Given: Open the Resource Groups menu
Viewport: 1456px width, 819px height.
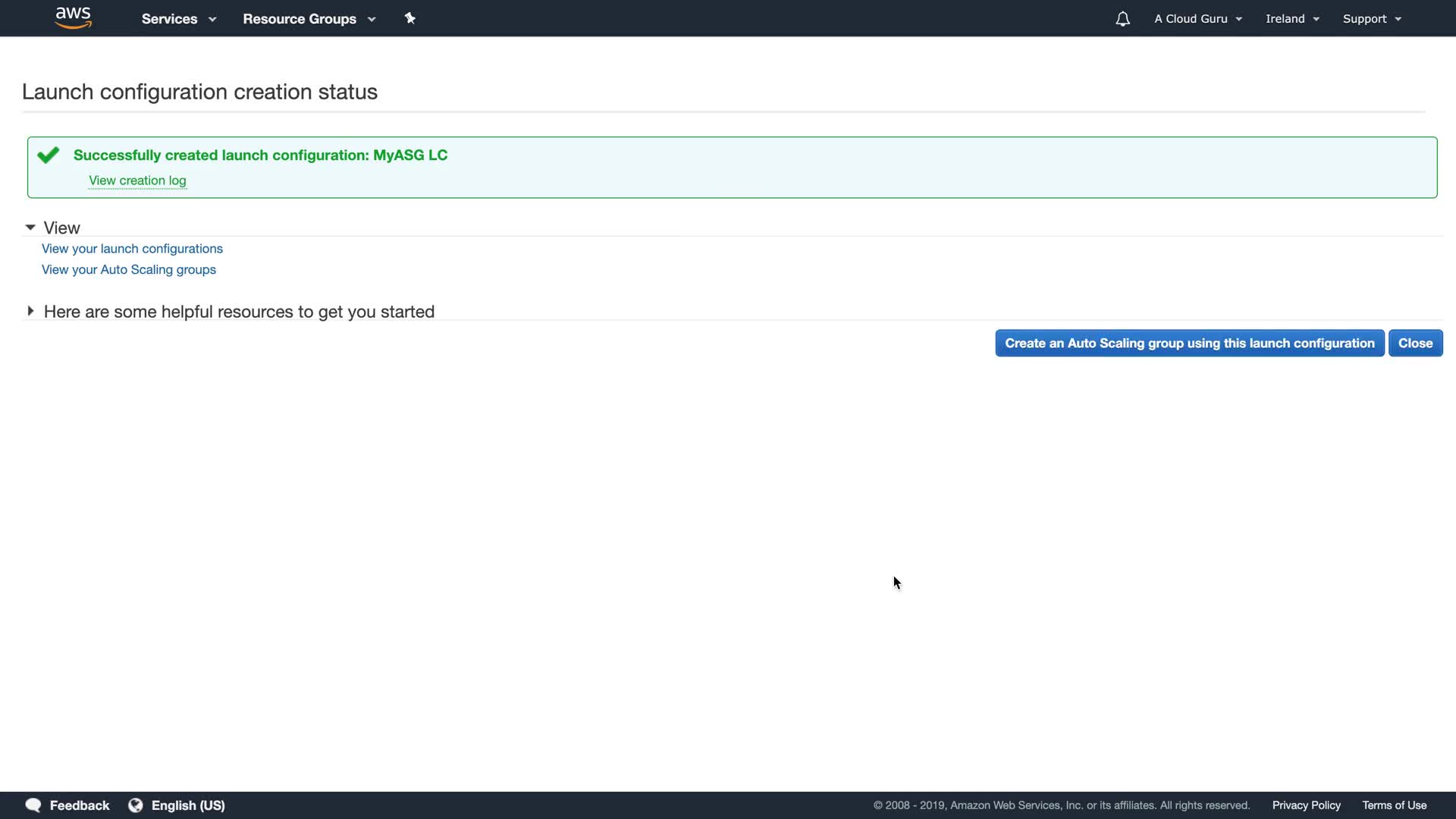Looking at the screenshot, I should point(309,19).
